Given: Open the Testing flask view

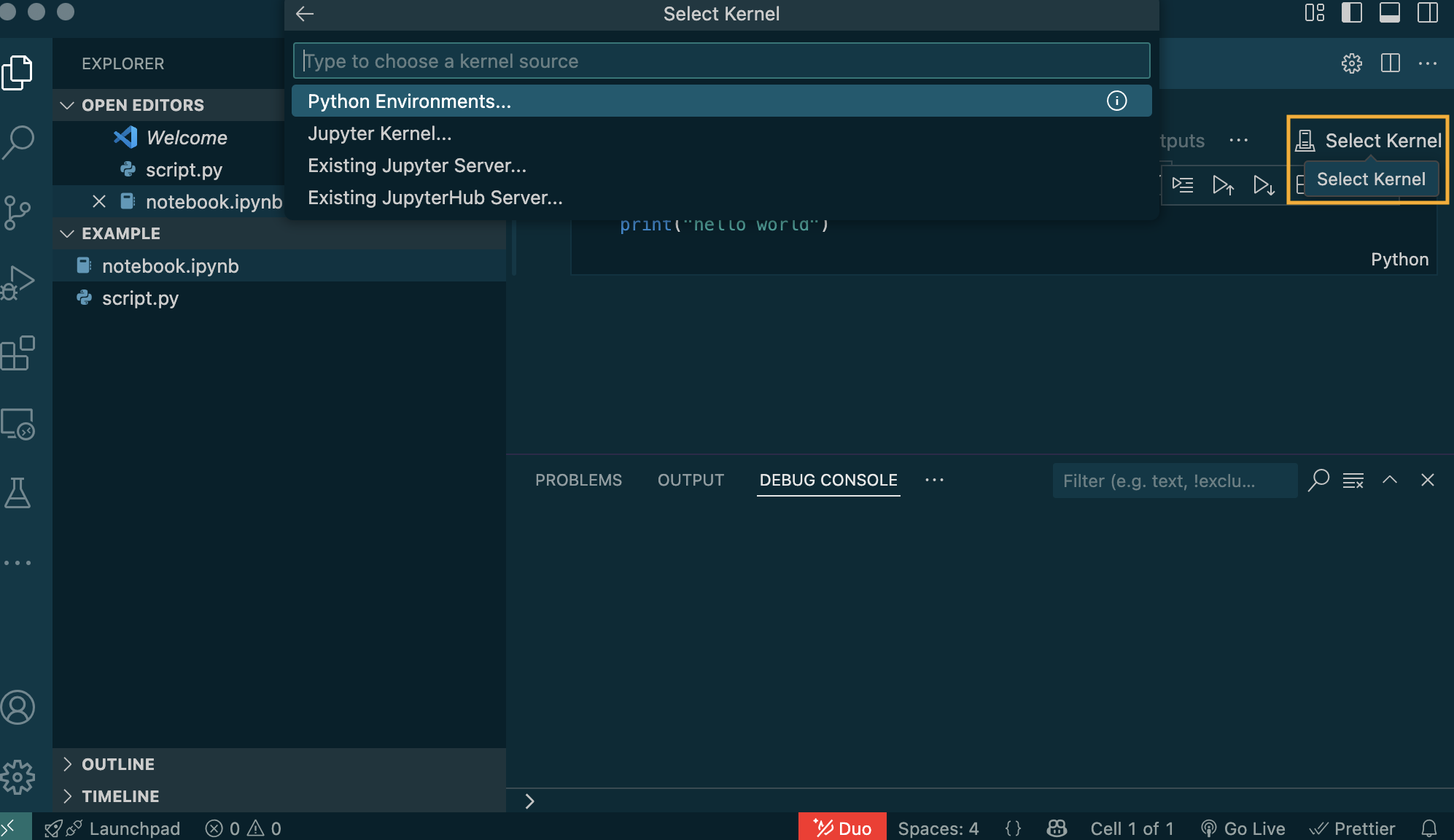Looking at the screenshot, I should coord(18,493).
